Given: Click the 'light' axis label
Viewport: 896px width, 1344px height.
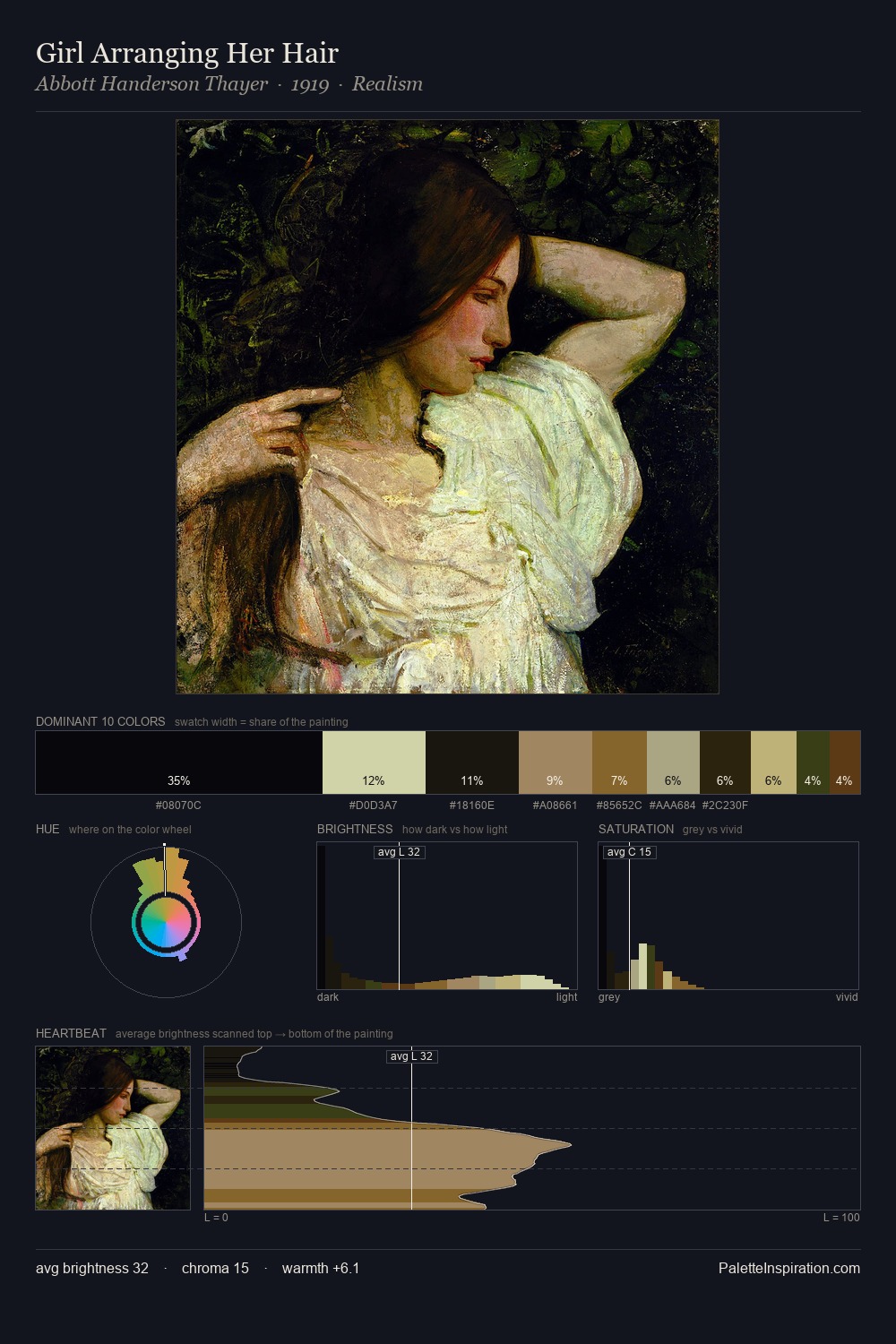Looking at the screenshot, I should [x=566, y=997].
